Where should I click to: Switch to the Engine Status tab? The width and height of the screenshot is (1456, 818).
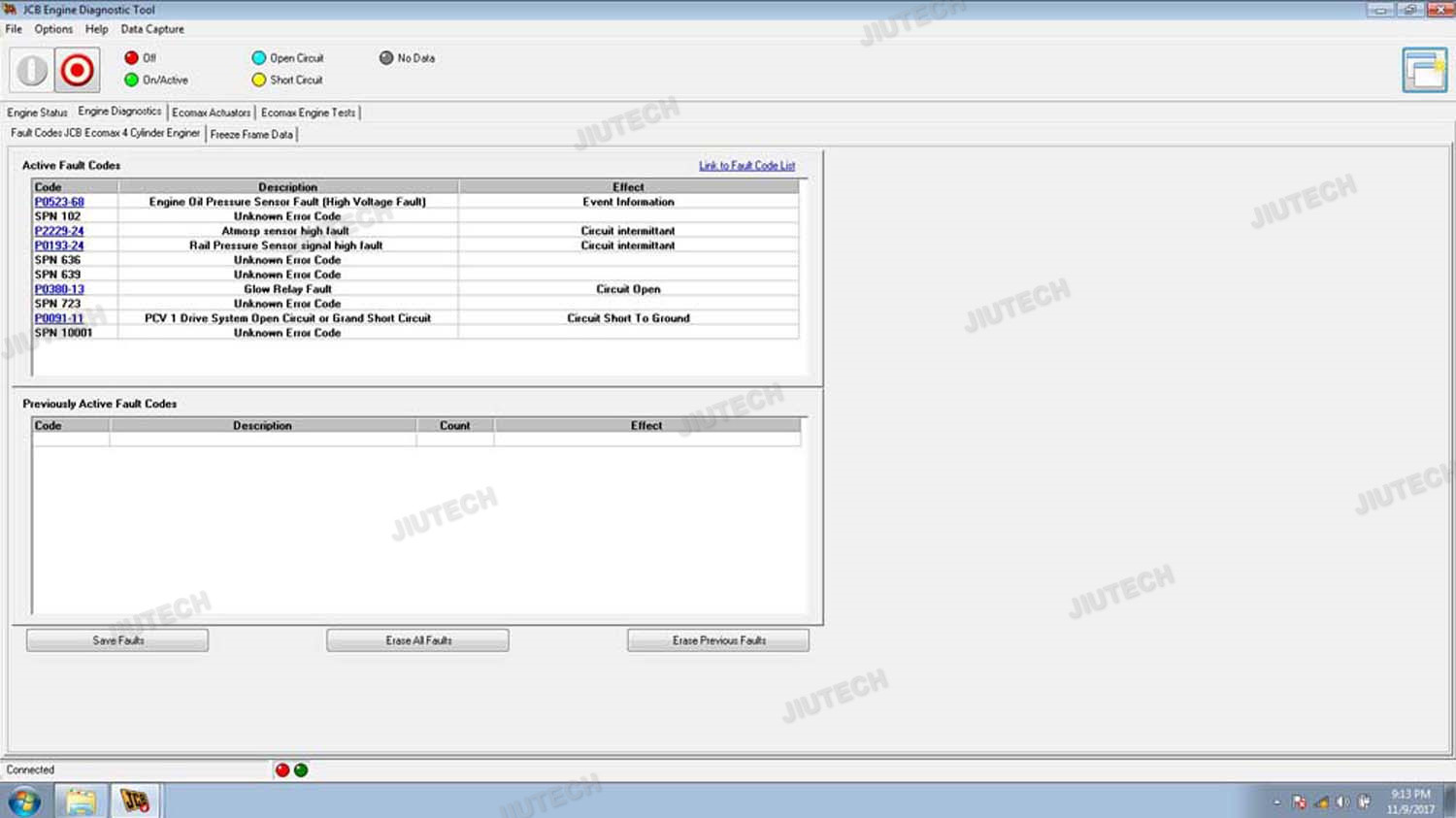(x=37, y=113)
